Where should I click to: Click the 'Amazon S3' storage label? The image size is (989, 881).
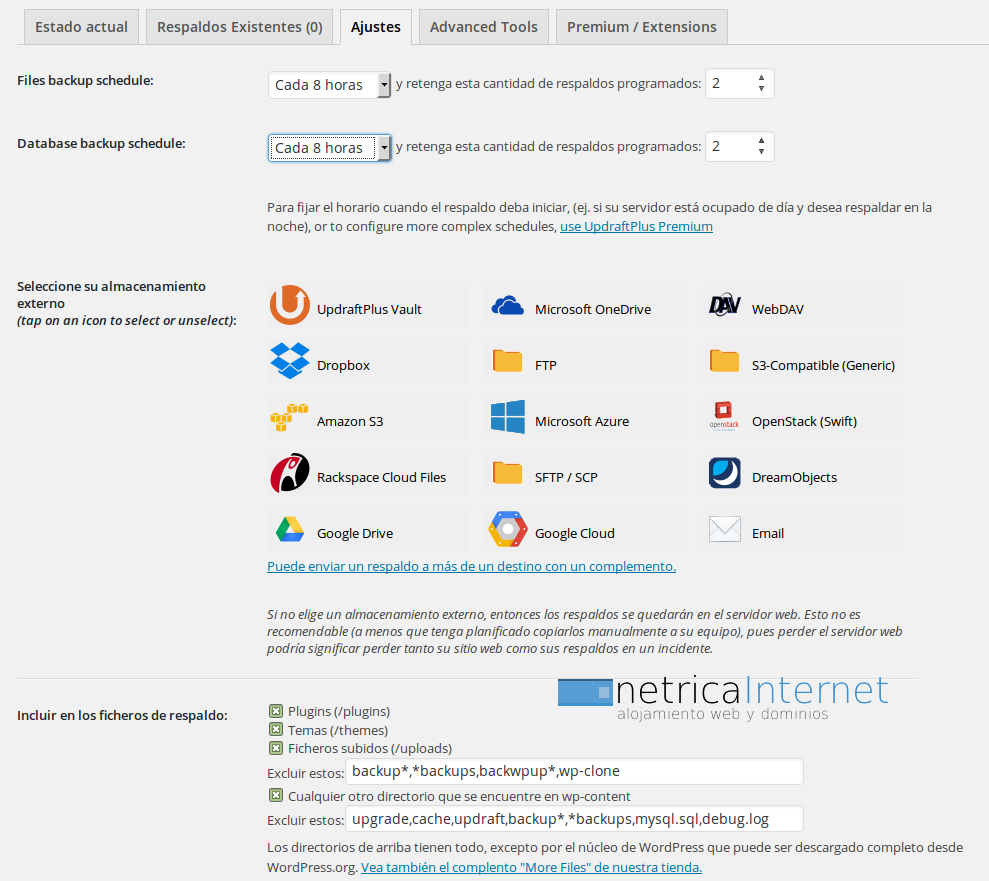pos(350,421)
